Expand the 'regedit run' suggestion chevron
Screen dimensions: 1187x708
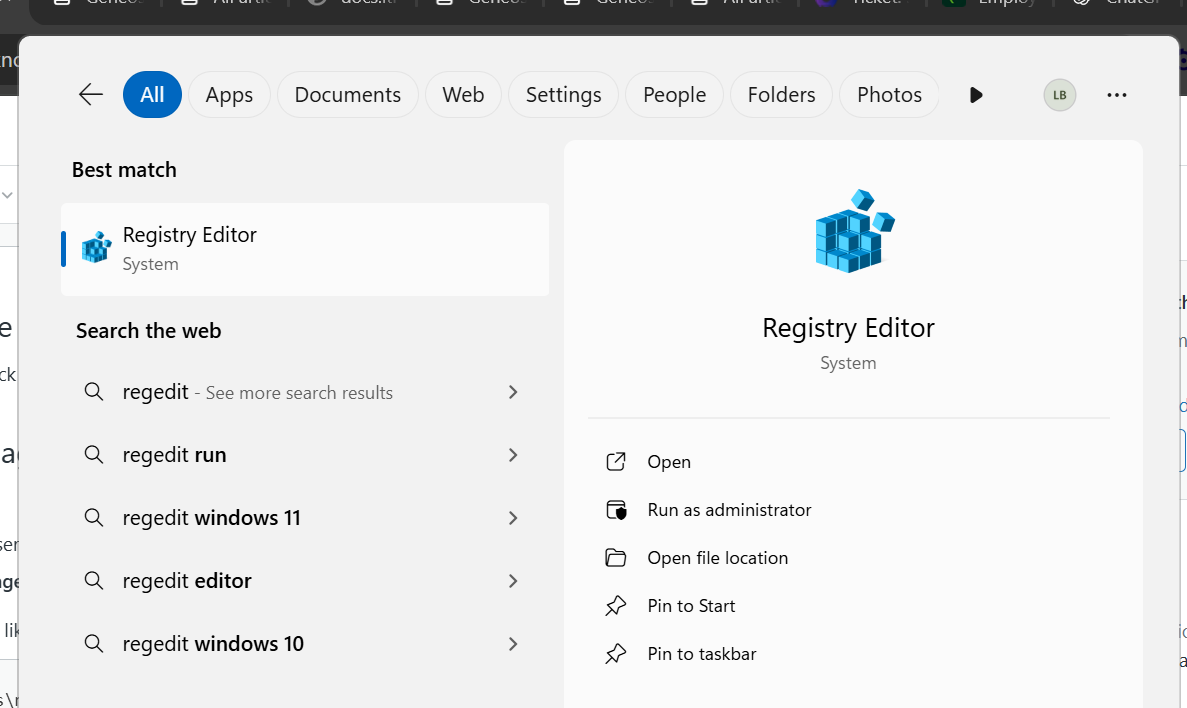click(x=513, y=455)
